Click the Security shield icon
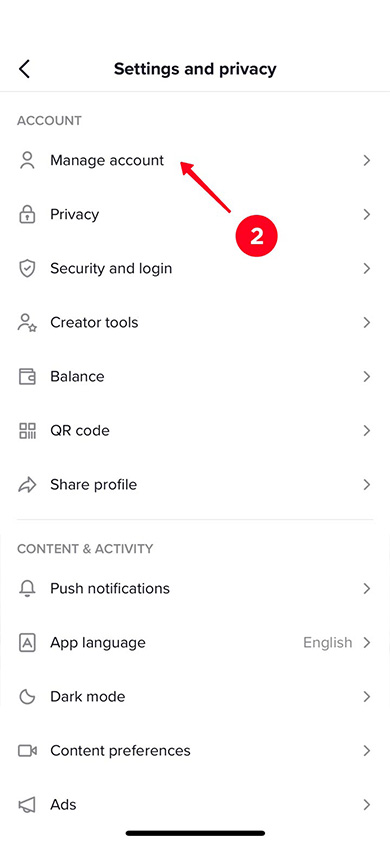The height and width of the screenshot is (844, 390). (27, 268)
